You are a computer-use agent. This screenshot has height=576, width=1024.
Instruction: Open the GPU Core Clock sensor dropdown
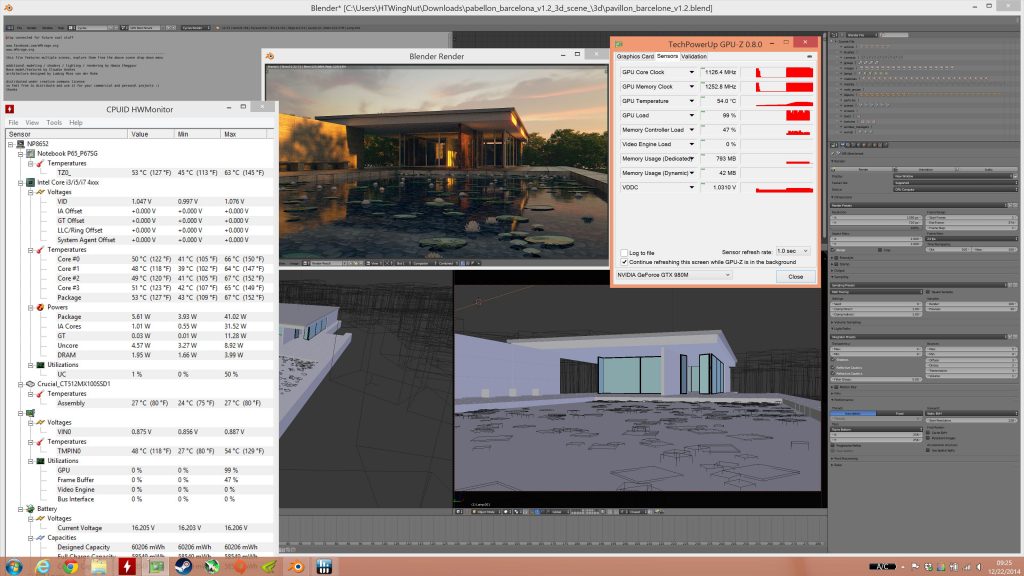692,72
